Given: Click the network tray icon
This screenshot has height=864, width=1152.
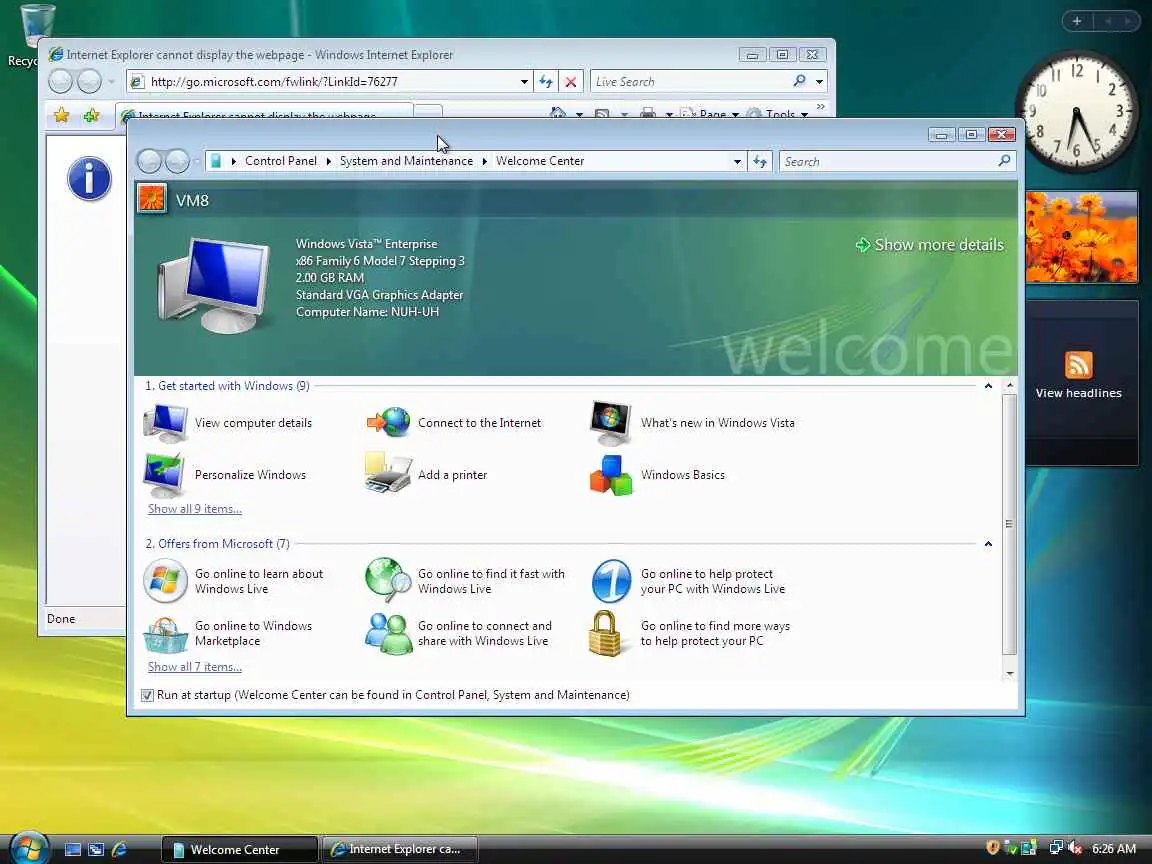Looking at the screenshot, I should [x=1055, y=848].
